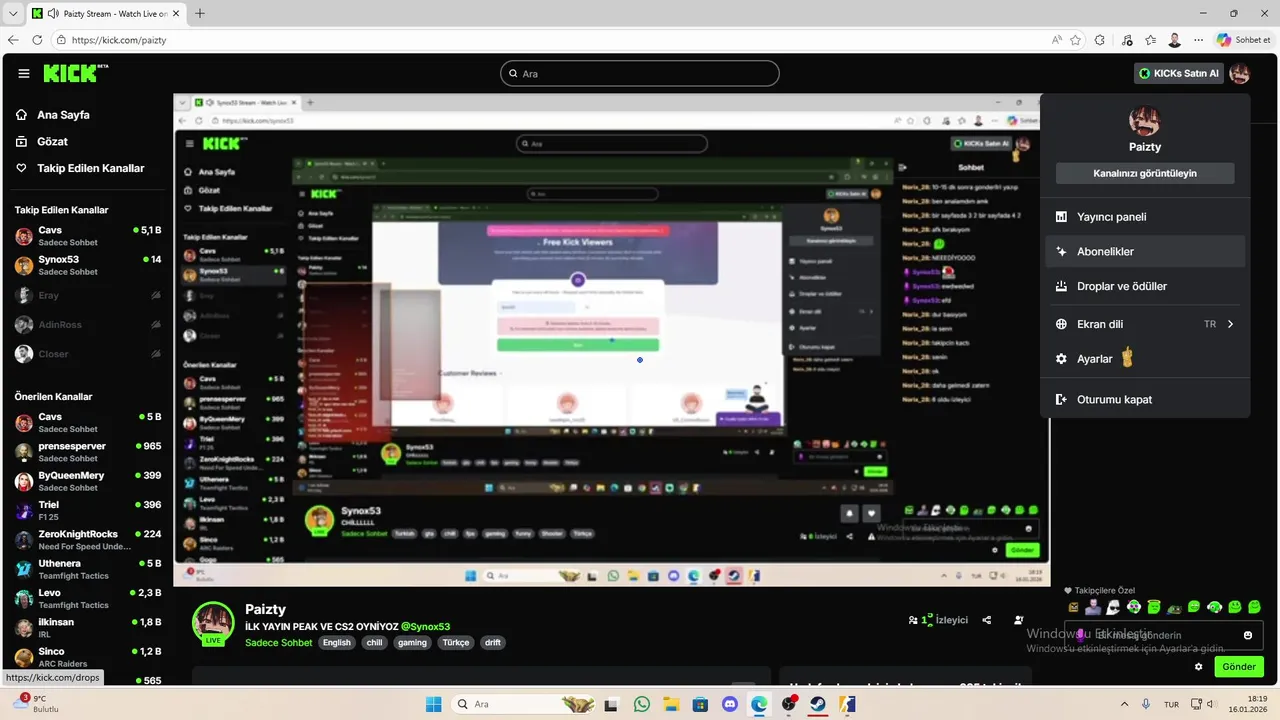Open Sadece Sohbet category under Paizty
Image resolution: width=1280 pixels, height=720 pixels.
coord(278,642)
